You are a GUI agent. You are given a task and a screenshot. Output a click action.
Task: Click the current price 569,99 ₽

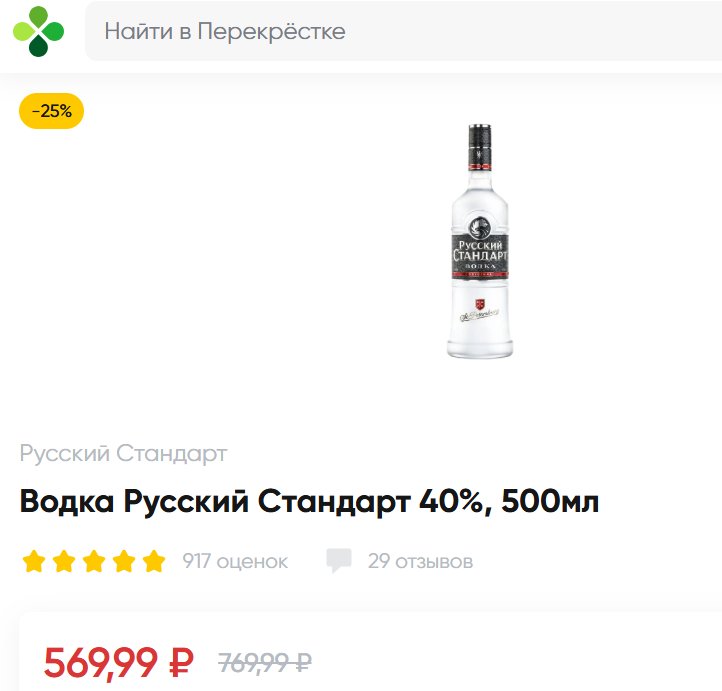pyautogui.click(x=118, y=662)
